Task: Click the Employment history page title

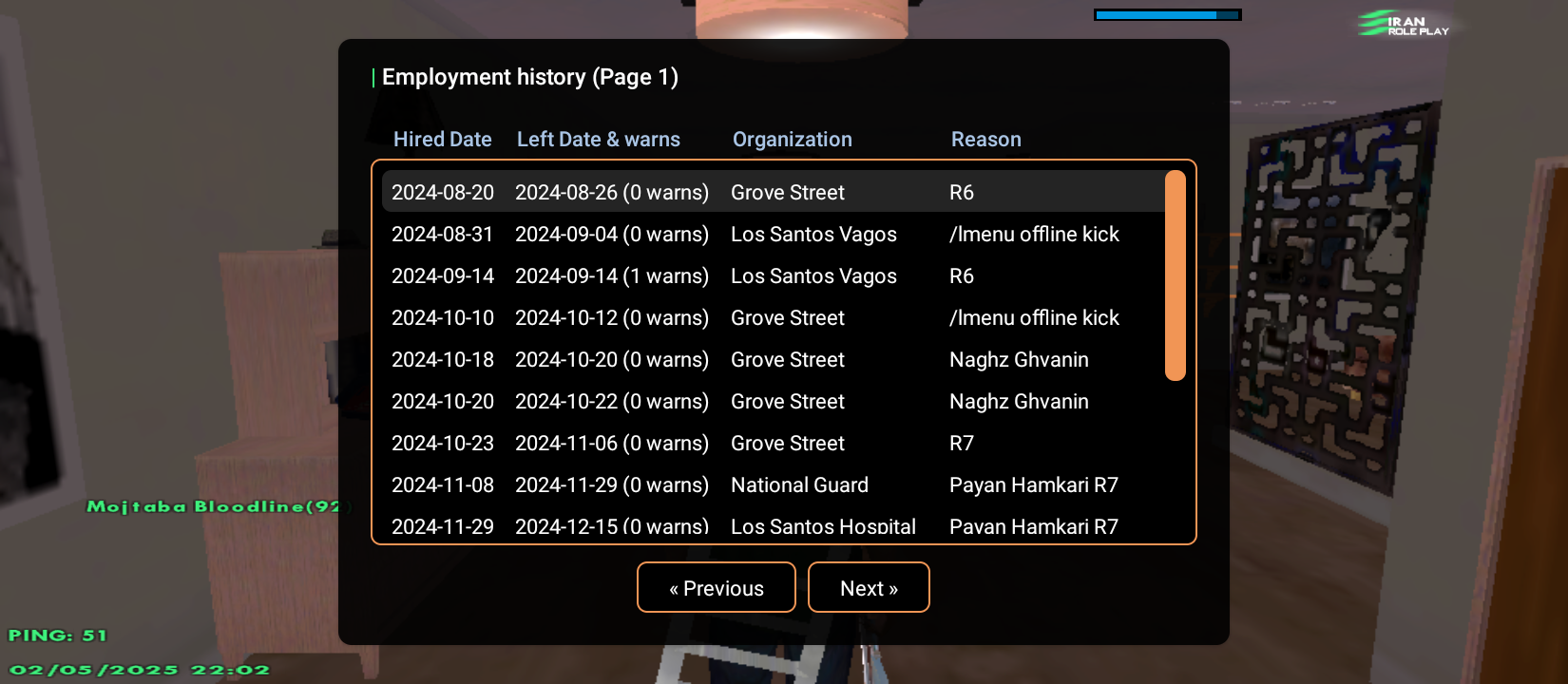Action: 530,77
